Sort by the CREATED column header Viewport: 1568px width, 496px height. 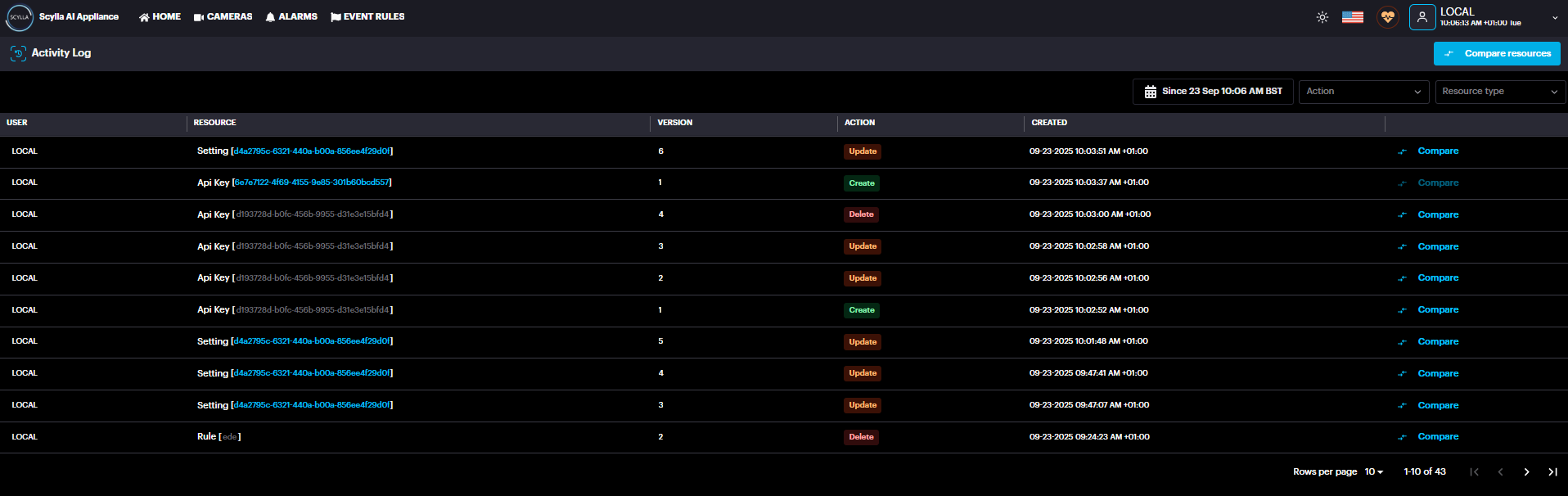[1049, 123]
